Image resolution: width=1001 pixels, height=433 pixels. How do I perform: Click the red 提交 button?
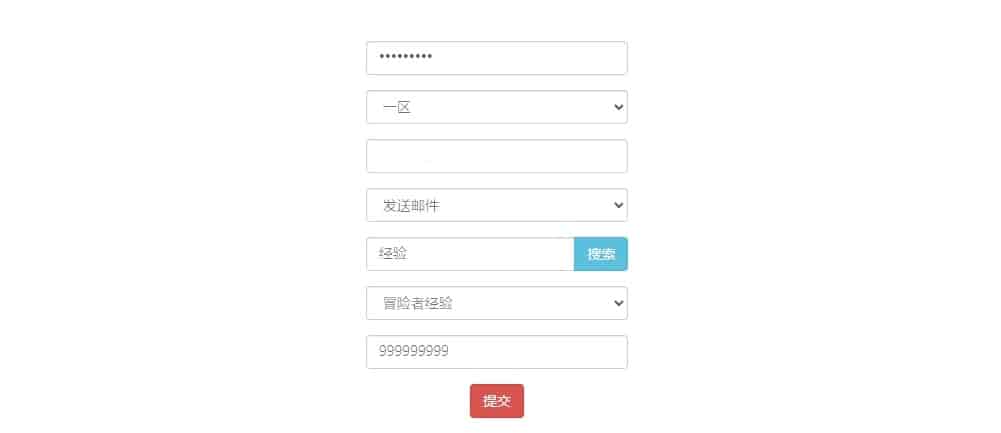[x=497, y=401]
